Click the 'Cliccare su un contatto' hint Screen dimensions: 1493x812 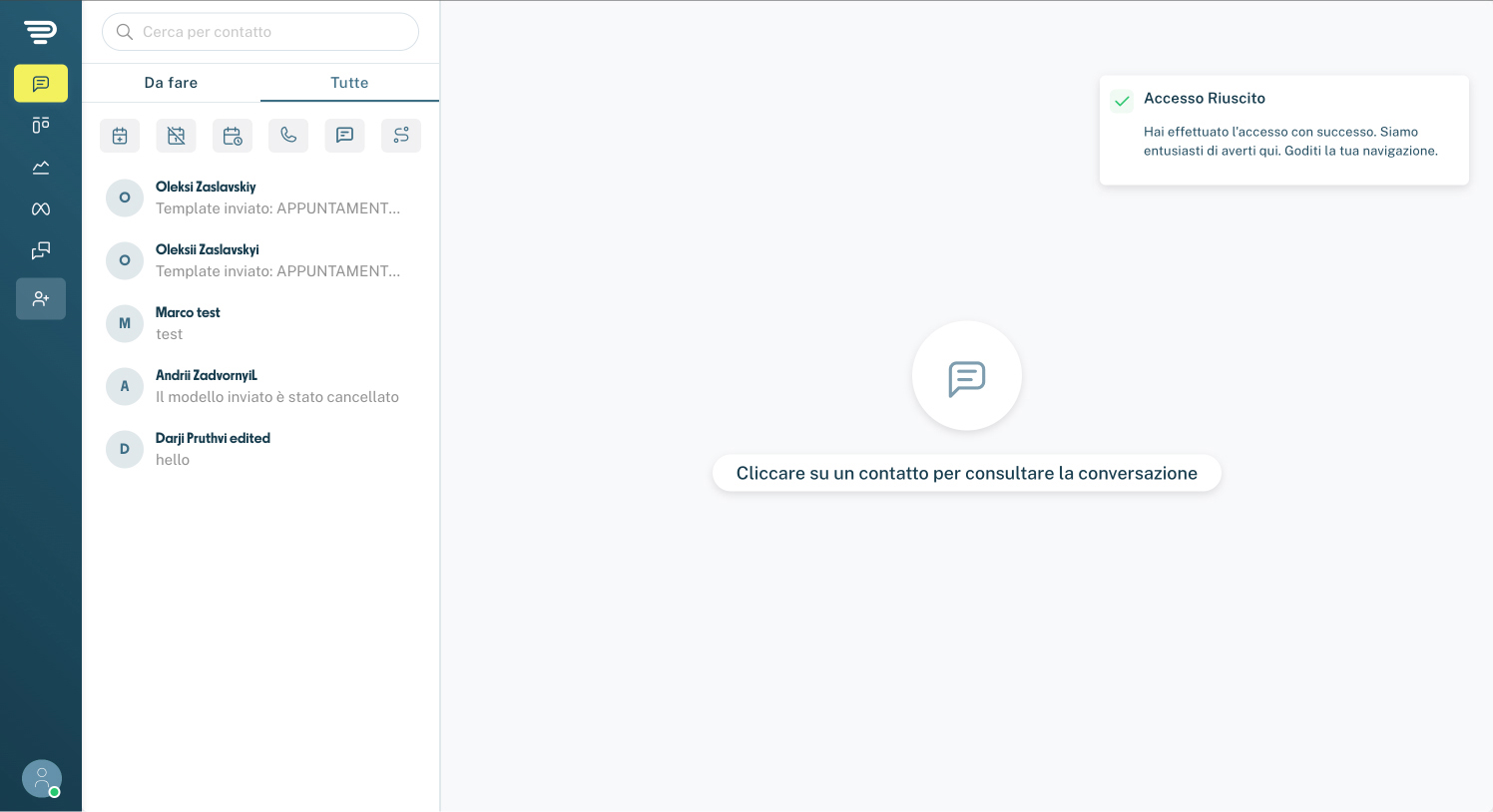click(967, 473)
